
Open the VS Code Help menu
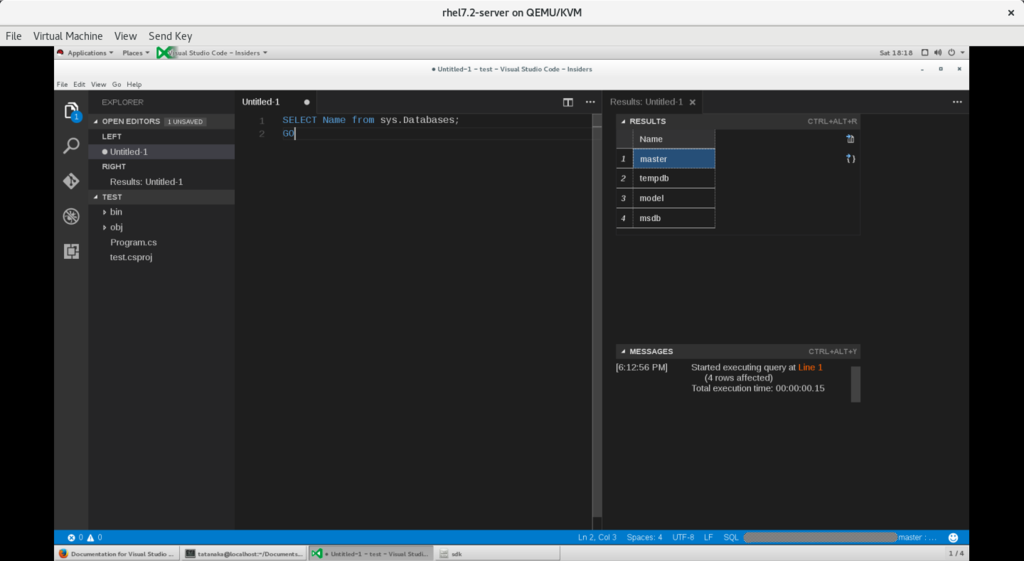pos(134,84)
